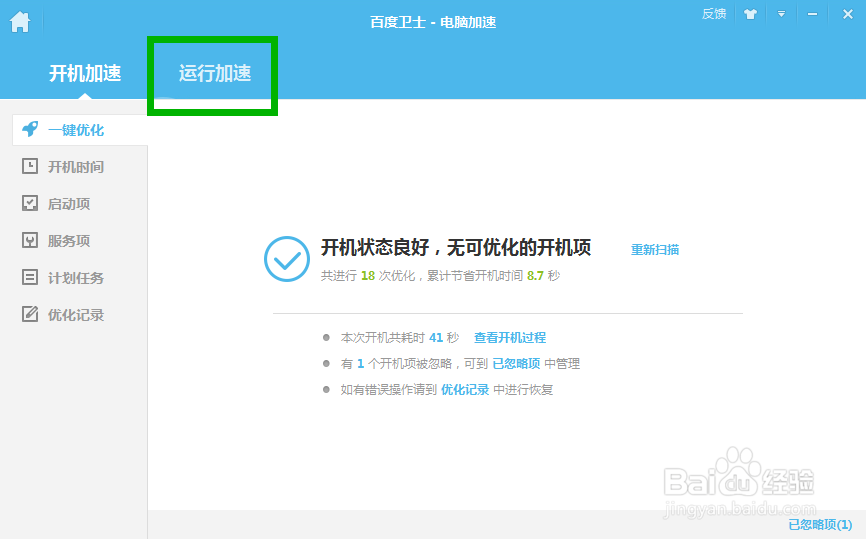Viewport: 866px width, 539px height.
Task: Click the pencil icon beside 优化记录
Action: pyautogui.click(x=30, y=314)
